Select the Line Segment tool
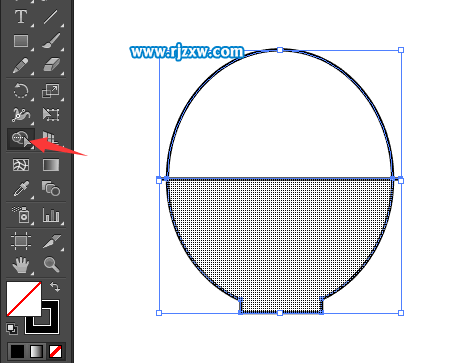This screenshot has width=451, height=363. click(x=50, y=17)
